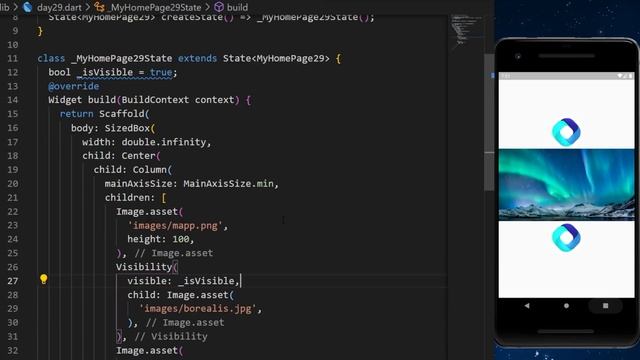Click the build method cube icon in the breadcrumb
The image size is (640, 360).
pos(219,7)
